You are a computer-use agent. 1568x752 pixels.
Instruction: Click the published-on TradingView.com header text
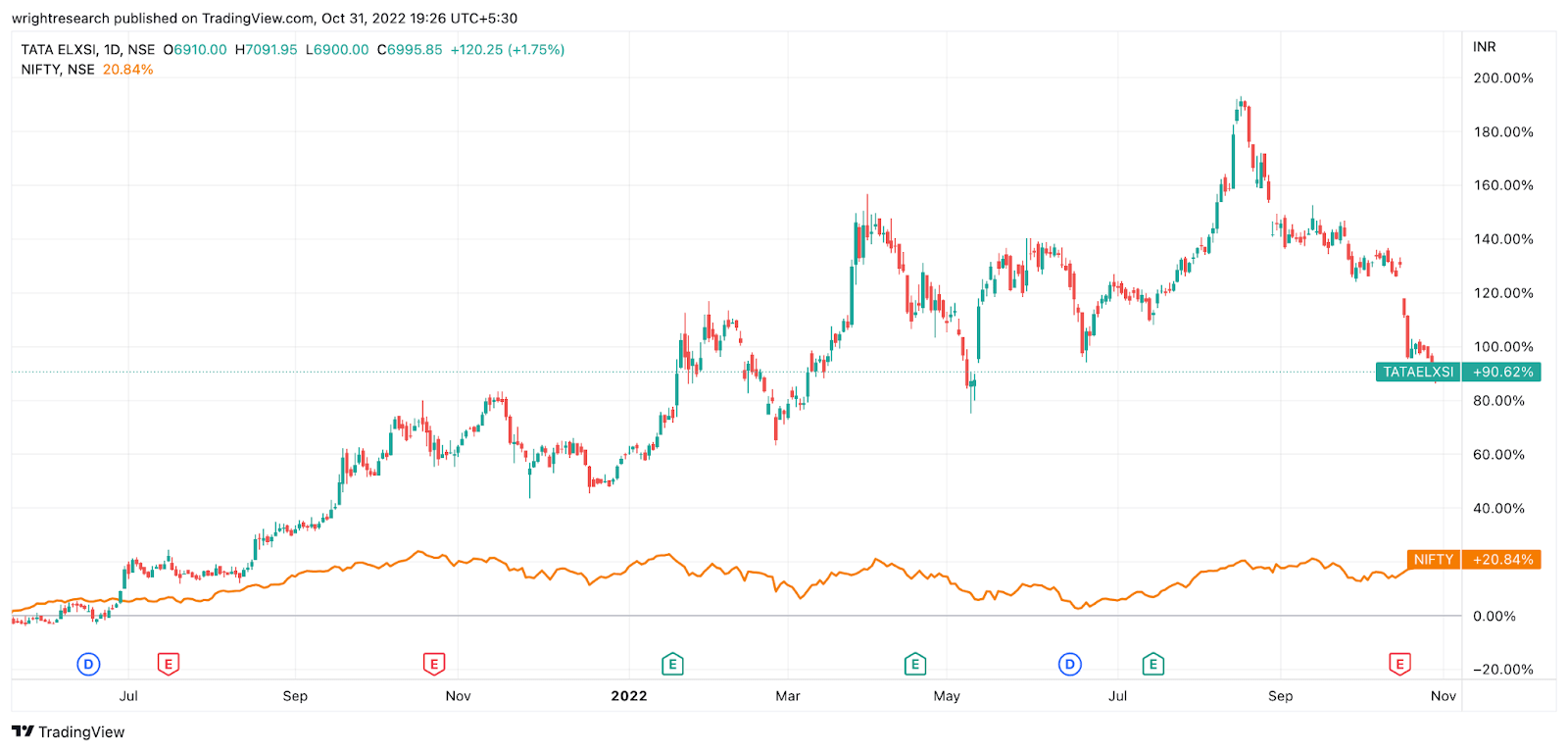[265, 19]
